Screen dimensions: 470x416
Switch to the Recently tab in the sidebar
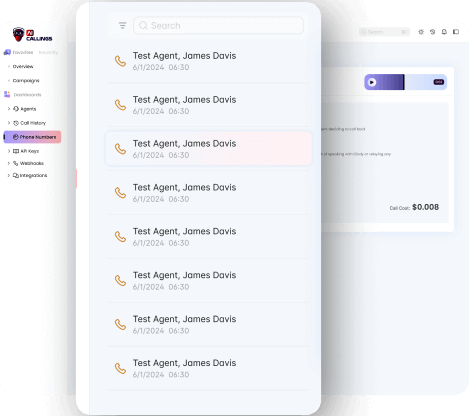pyautogui.click(x=48, y=52)
